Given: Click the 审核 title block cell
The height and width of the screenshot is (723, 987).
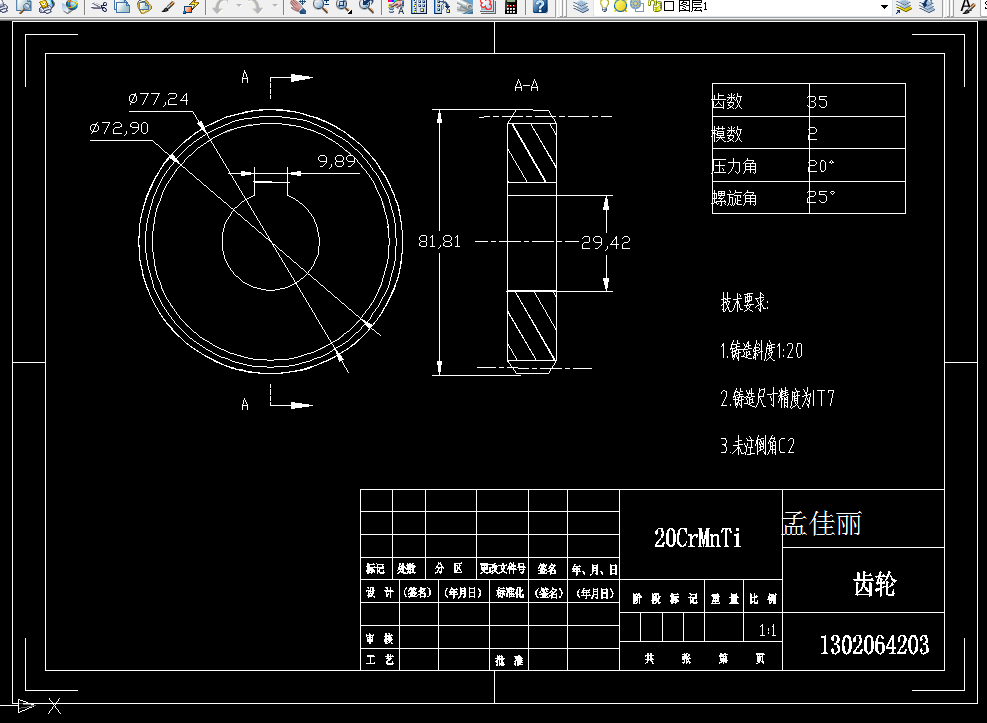Looking at the screenshot, I should tap(380, 639).
